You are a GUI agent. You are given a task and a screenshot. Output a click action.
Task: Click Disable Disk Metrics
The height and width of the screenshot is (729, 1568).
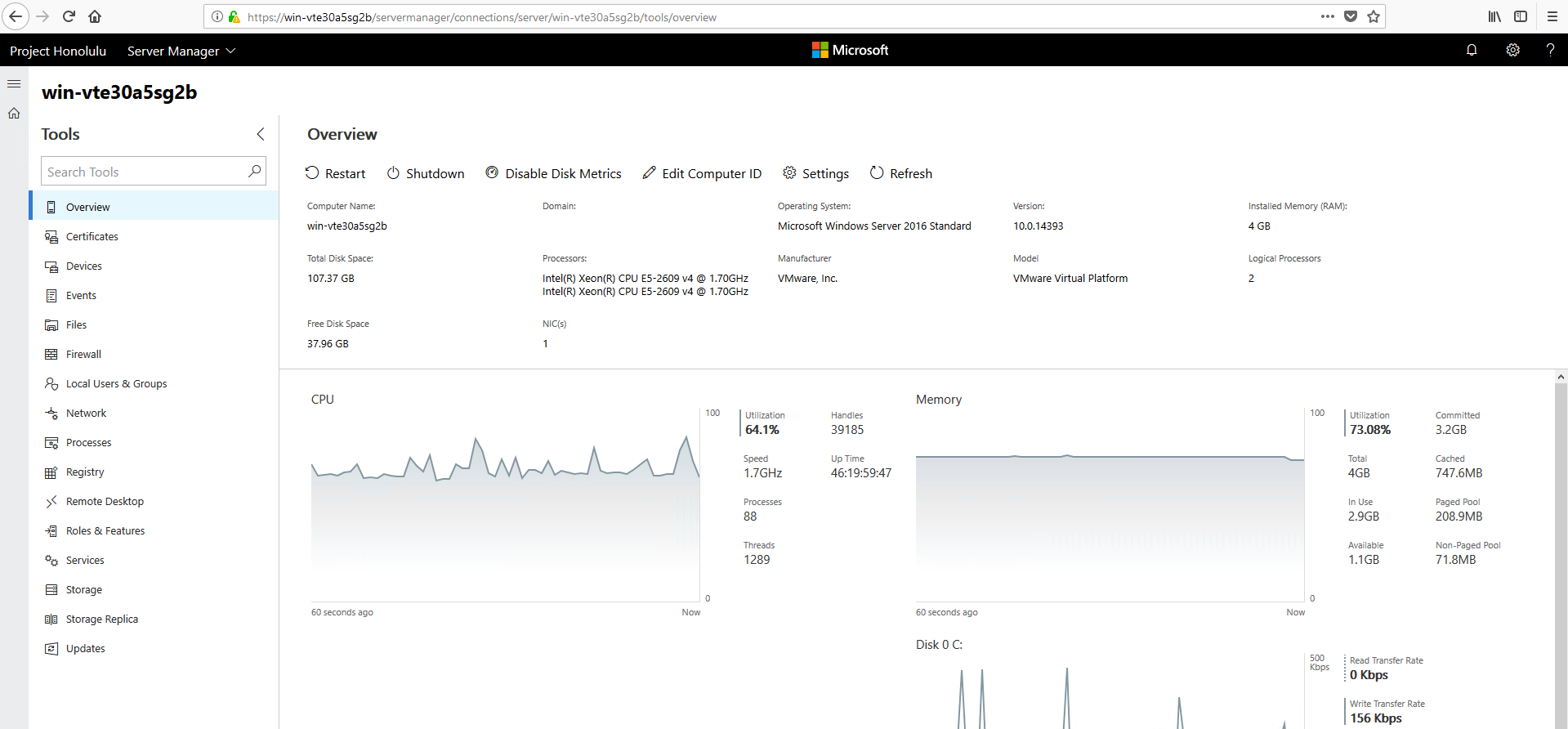pyautogui.click(x=553, y=173)
